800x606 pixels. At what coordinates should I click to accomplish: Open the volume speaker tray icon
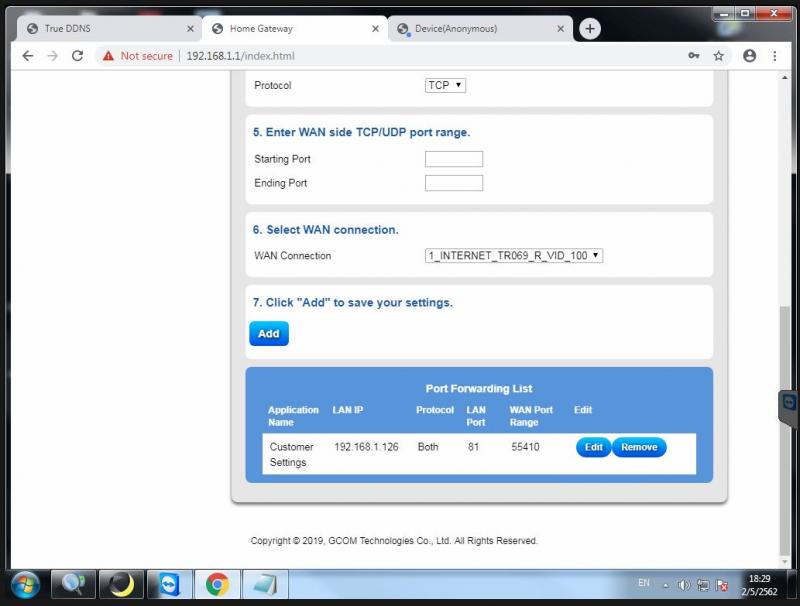pyautogui.click(x=684, y=585)
